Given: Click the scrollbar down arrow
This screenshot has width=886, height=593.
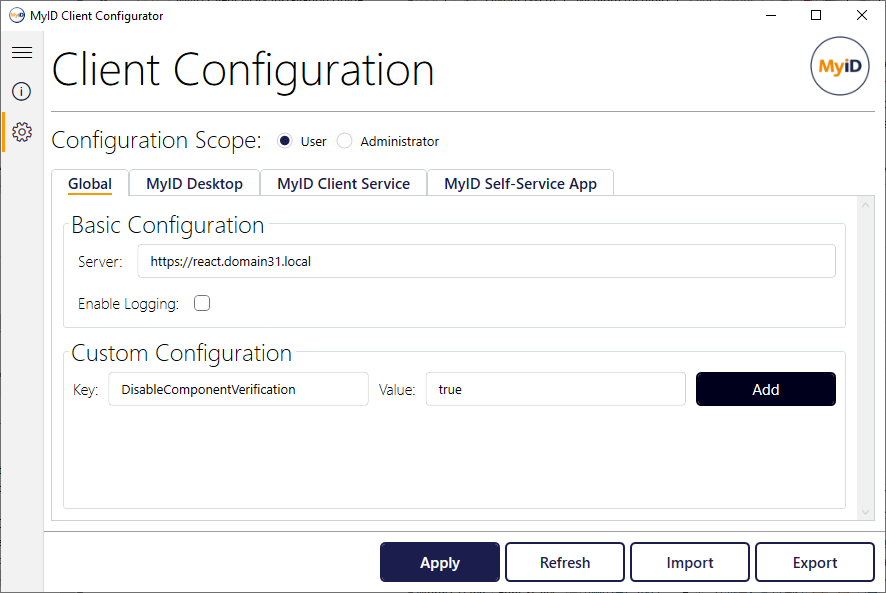Looking at the screenshot, I should click(x=866, y=512).
